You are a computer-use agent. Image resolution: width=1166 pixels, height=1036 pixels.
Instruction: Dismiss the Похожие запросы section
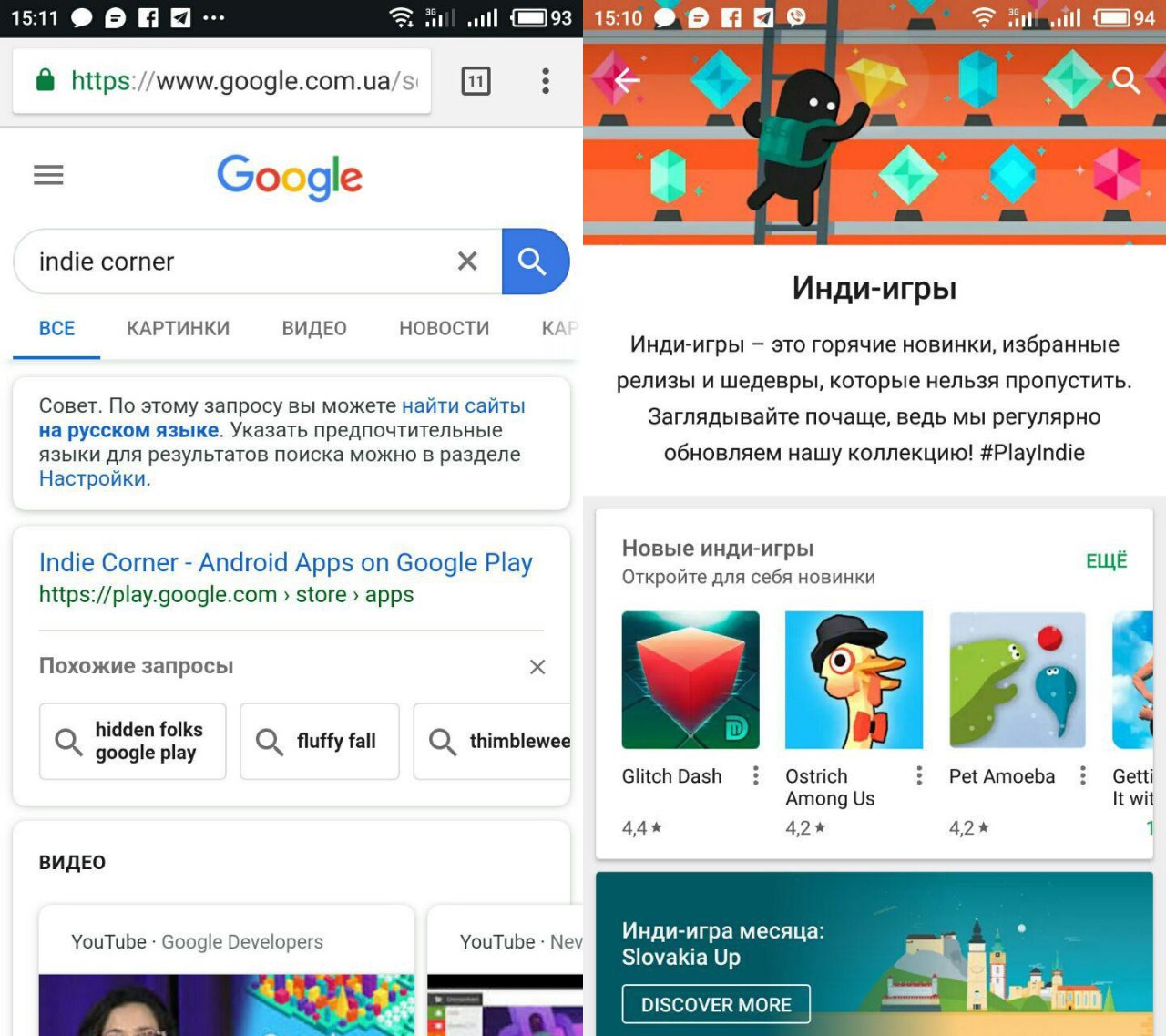[537, 667]
